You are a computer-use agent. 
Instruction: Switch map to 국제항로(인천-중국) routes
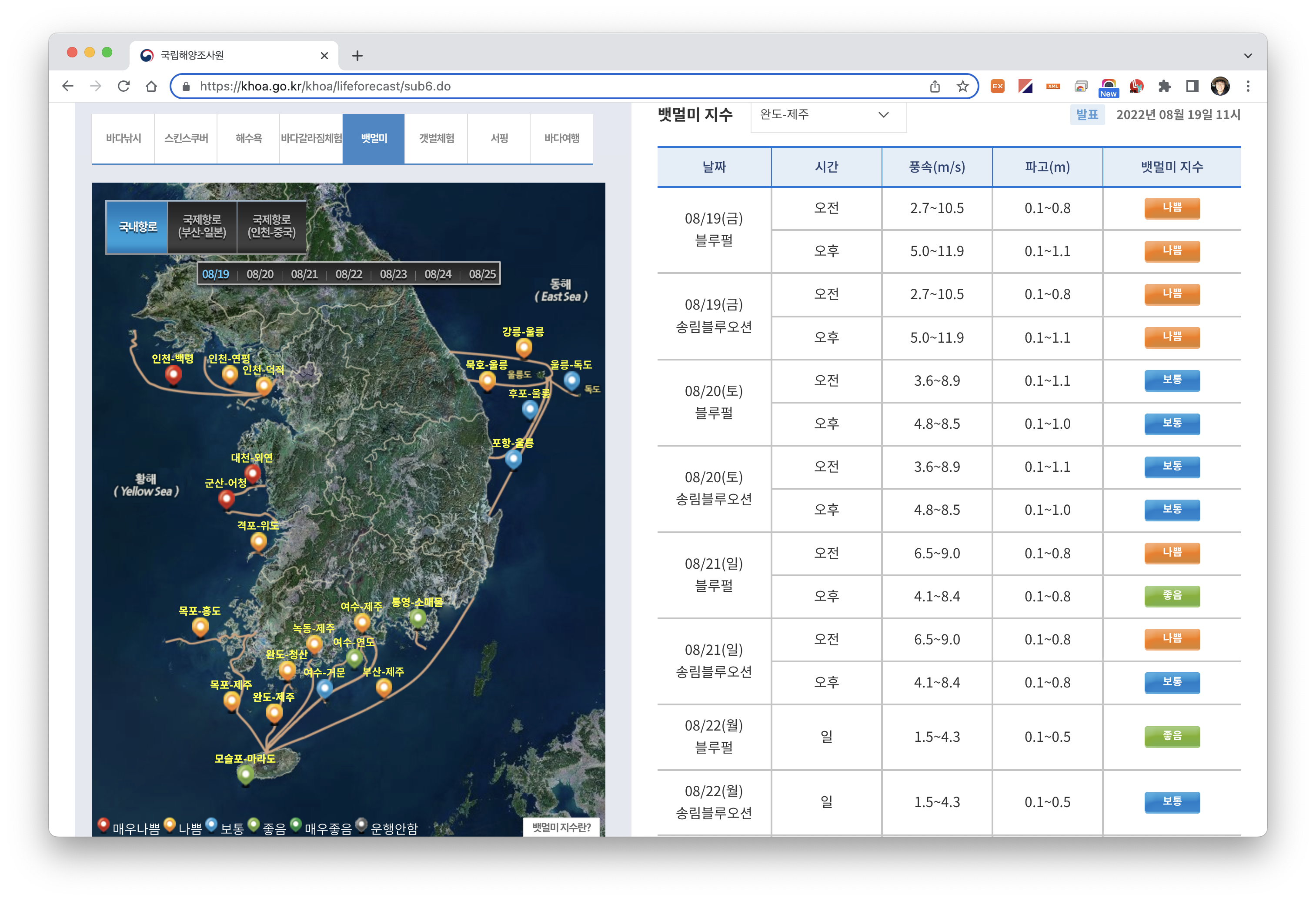click(272, 227)
